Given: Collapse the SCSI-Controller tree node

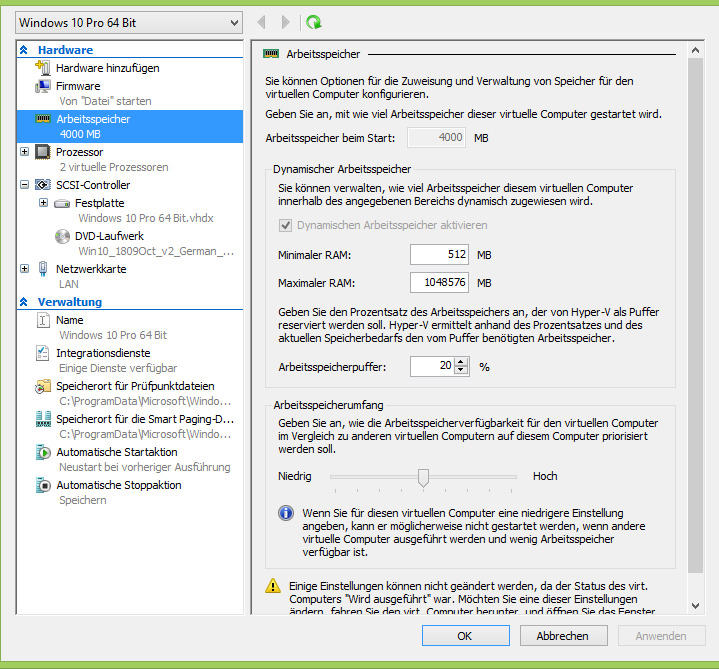Looking at the screenshot, I should pos(25,184).
